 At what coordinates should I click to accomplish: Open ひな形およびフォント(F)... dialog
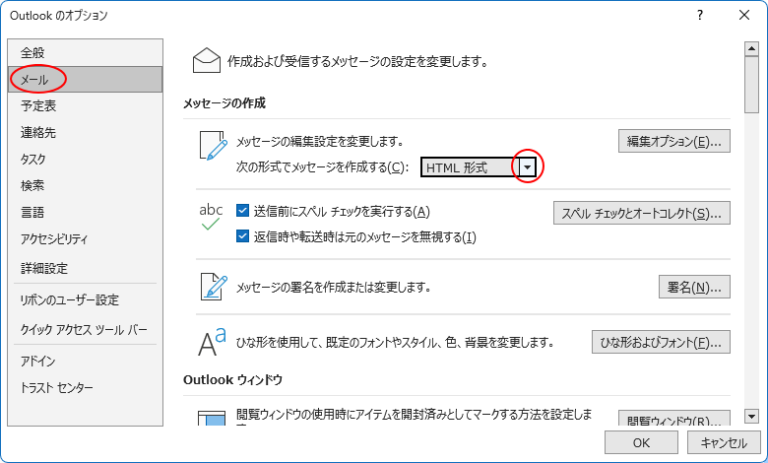click(x=661, y=342)
